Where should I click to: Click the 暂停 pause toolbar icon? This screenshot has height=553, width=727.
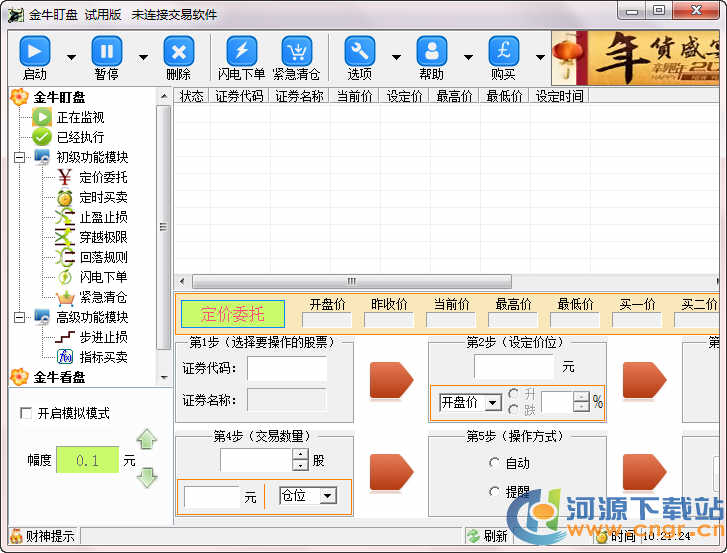tap(107, 51)
